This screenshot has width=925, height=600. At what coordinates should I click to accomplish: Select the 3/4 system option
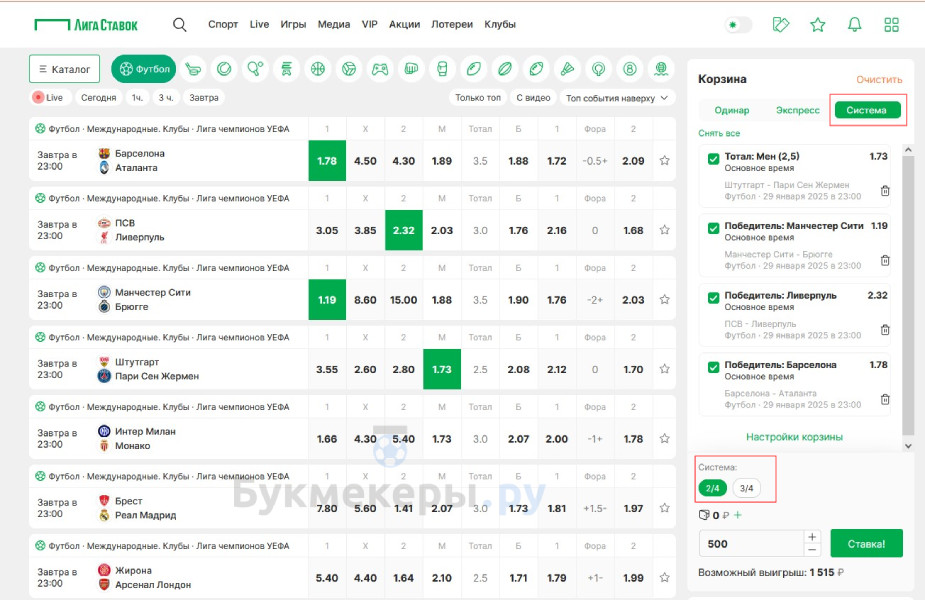[x=746, y=488]
